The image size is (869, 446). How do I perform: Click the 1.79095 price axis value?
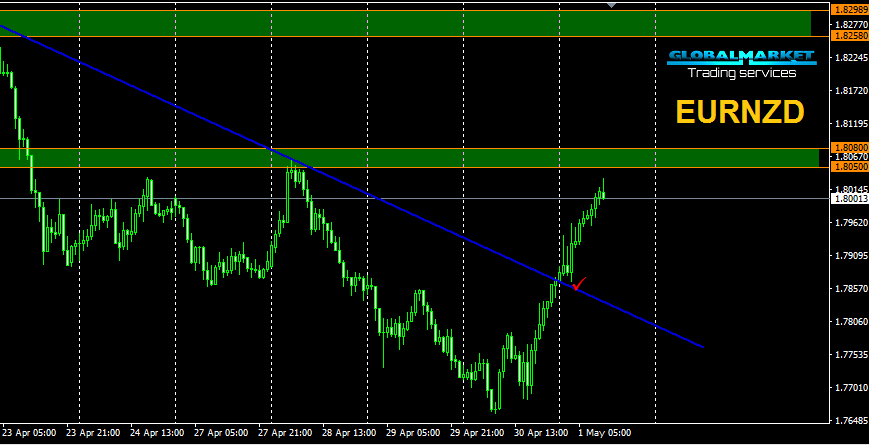coord(852,255)
